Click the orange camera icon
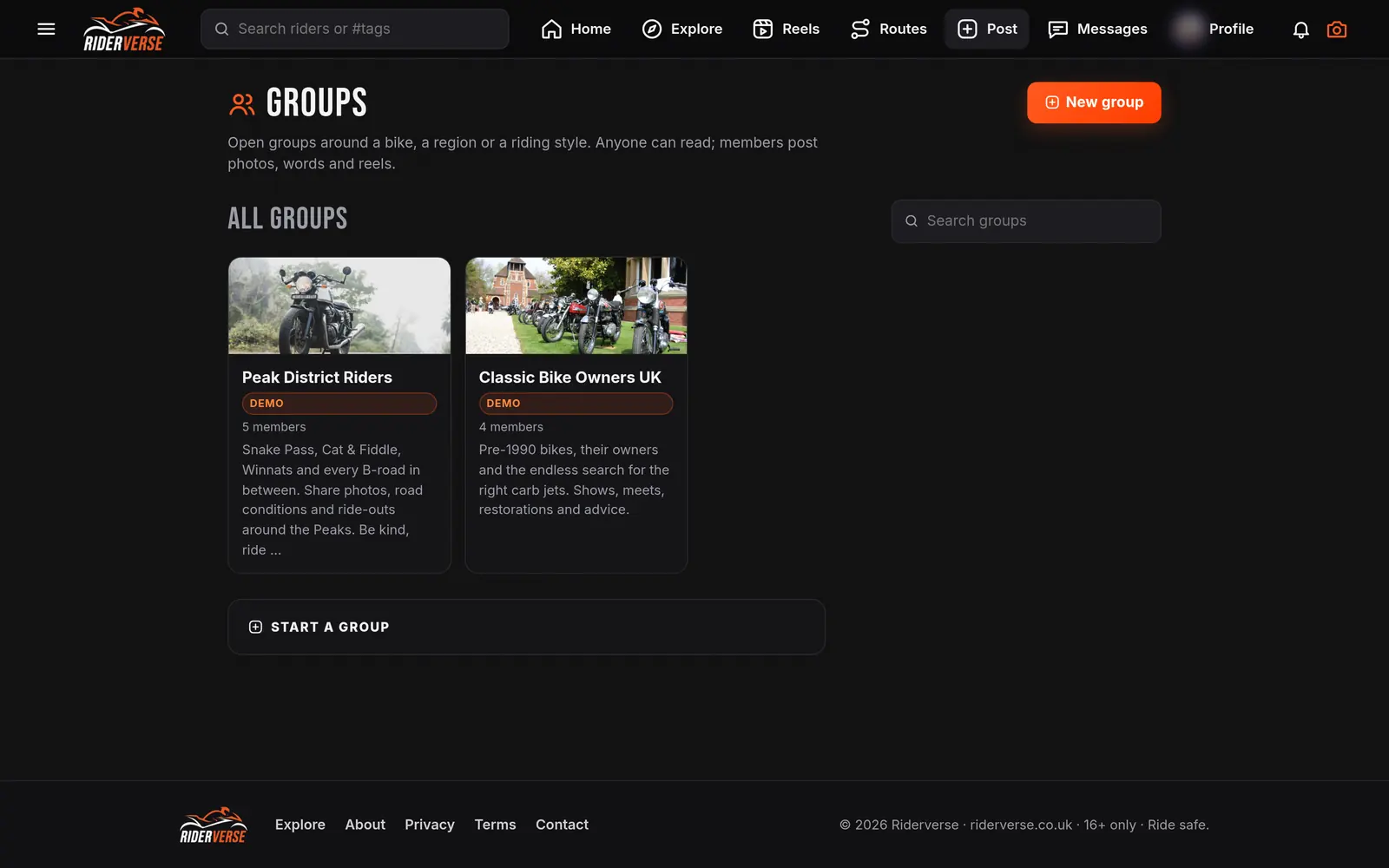 [x=1337, y=30]
